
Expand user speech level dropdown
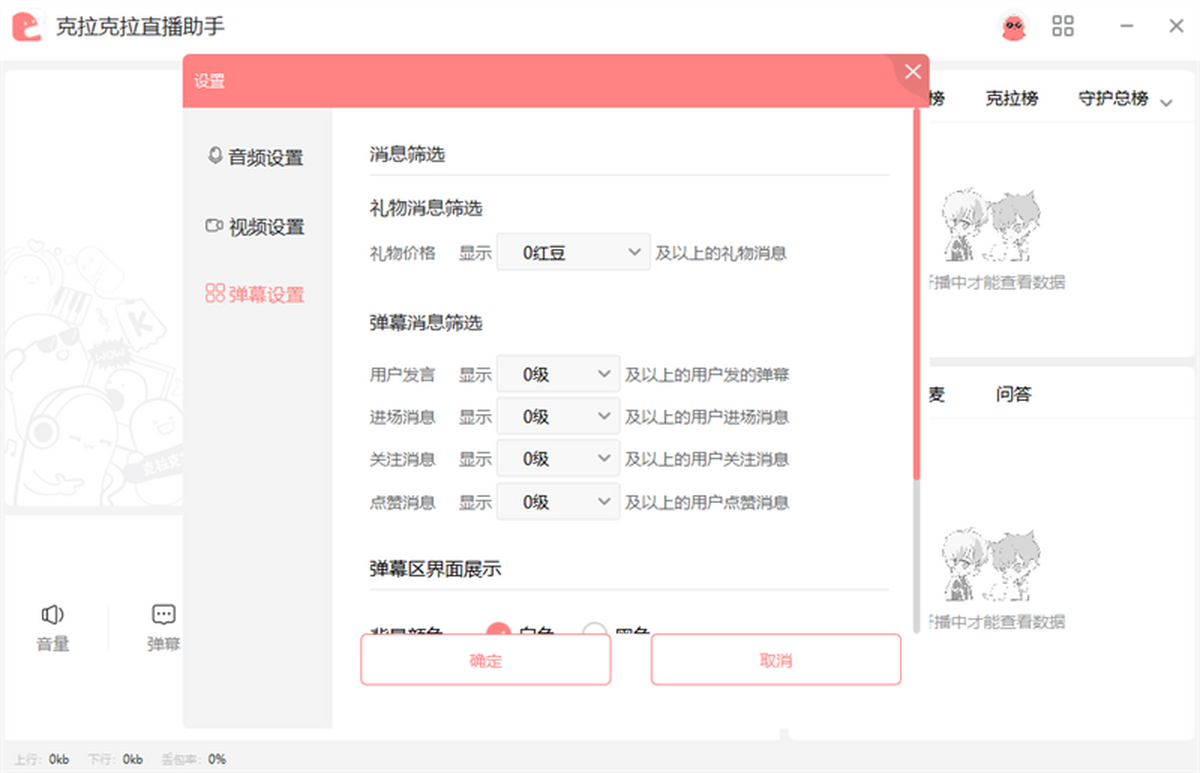pyautogui.click(x=558, y=375)
